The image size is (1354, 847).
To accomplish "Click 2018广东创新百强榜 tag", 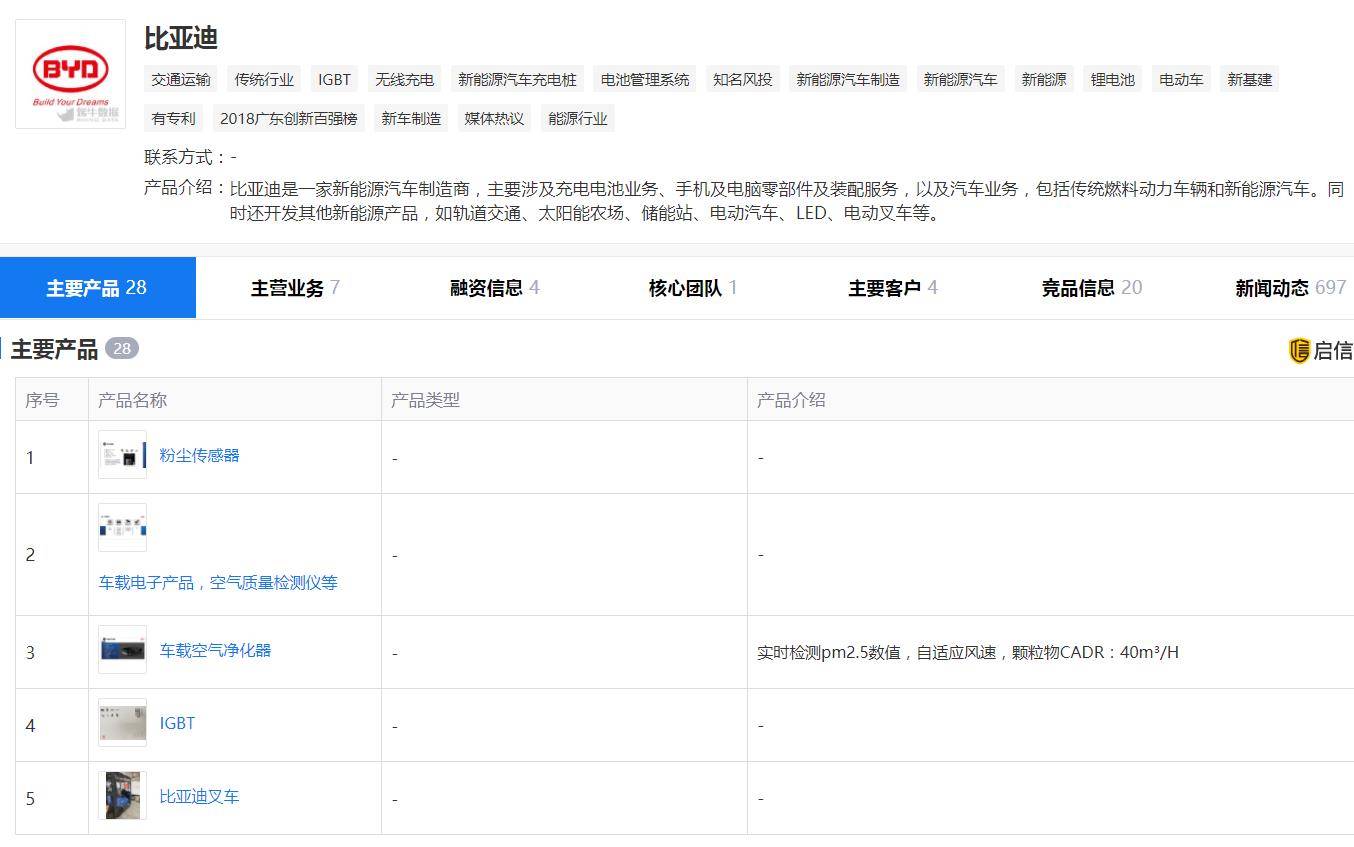I will [288, 118].
